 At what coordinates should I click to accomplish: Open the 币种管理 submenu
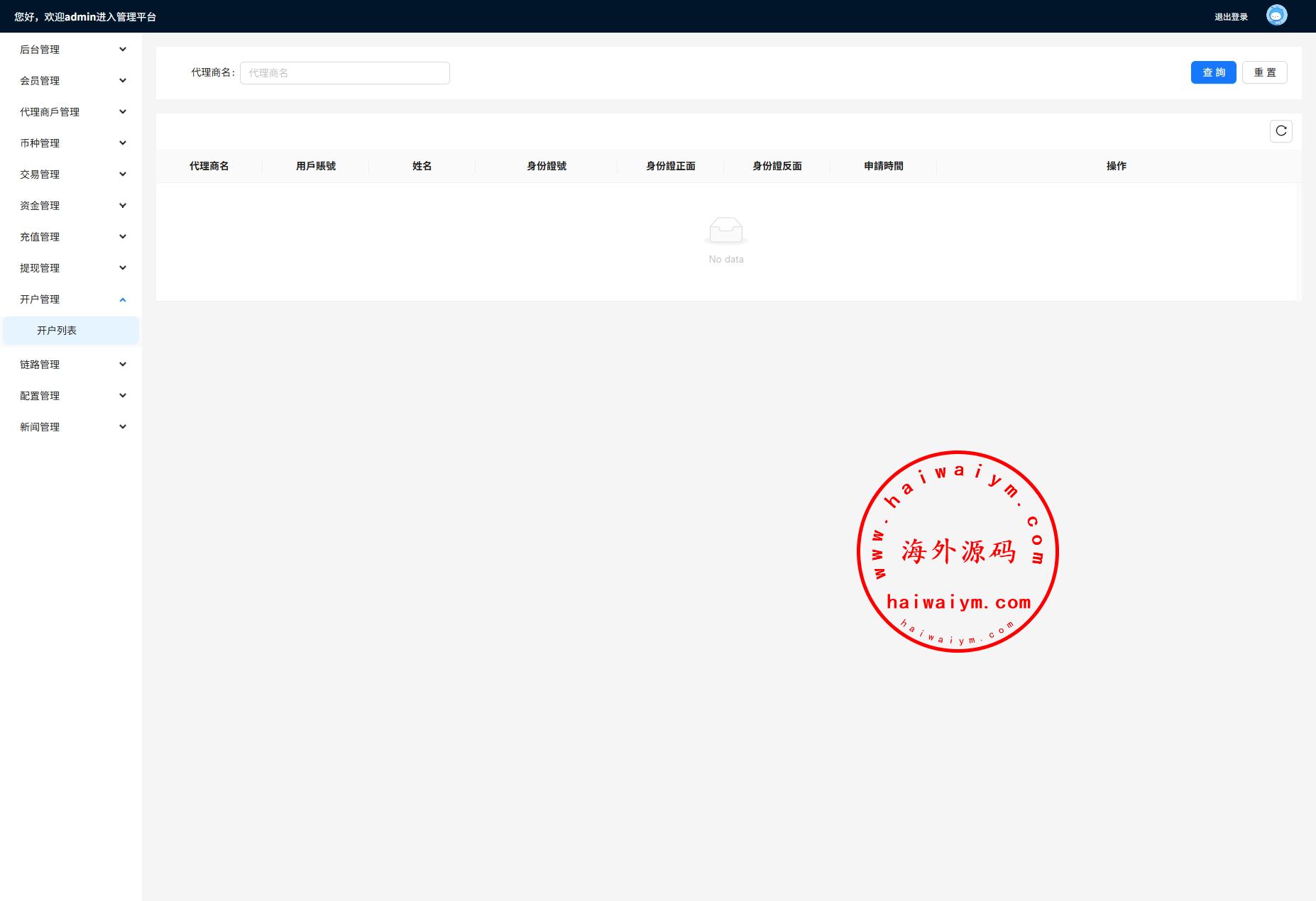point(71,143)
